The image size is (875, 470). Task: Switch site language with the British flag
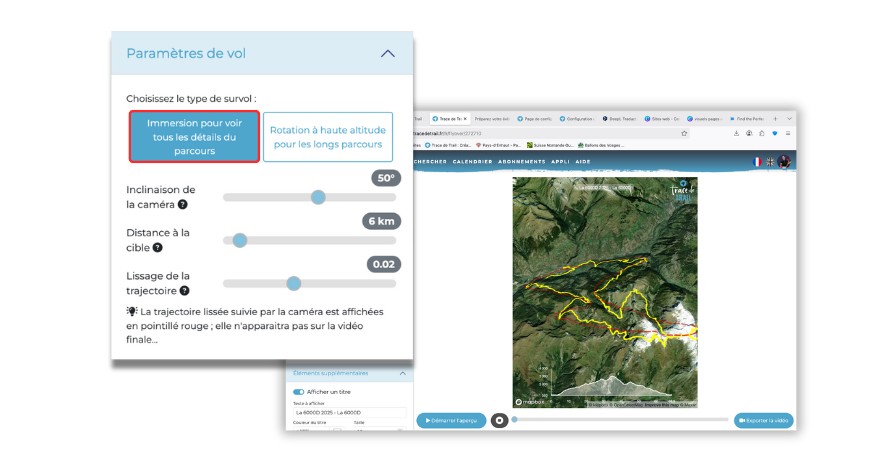tap(770, 162)
